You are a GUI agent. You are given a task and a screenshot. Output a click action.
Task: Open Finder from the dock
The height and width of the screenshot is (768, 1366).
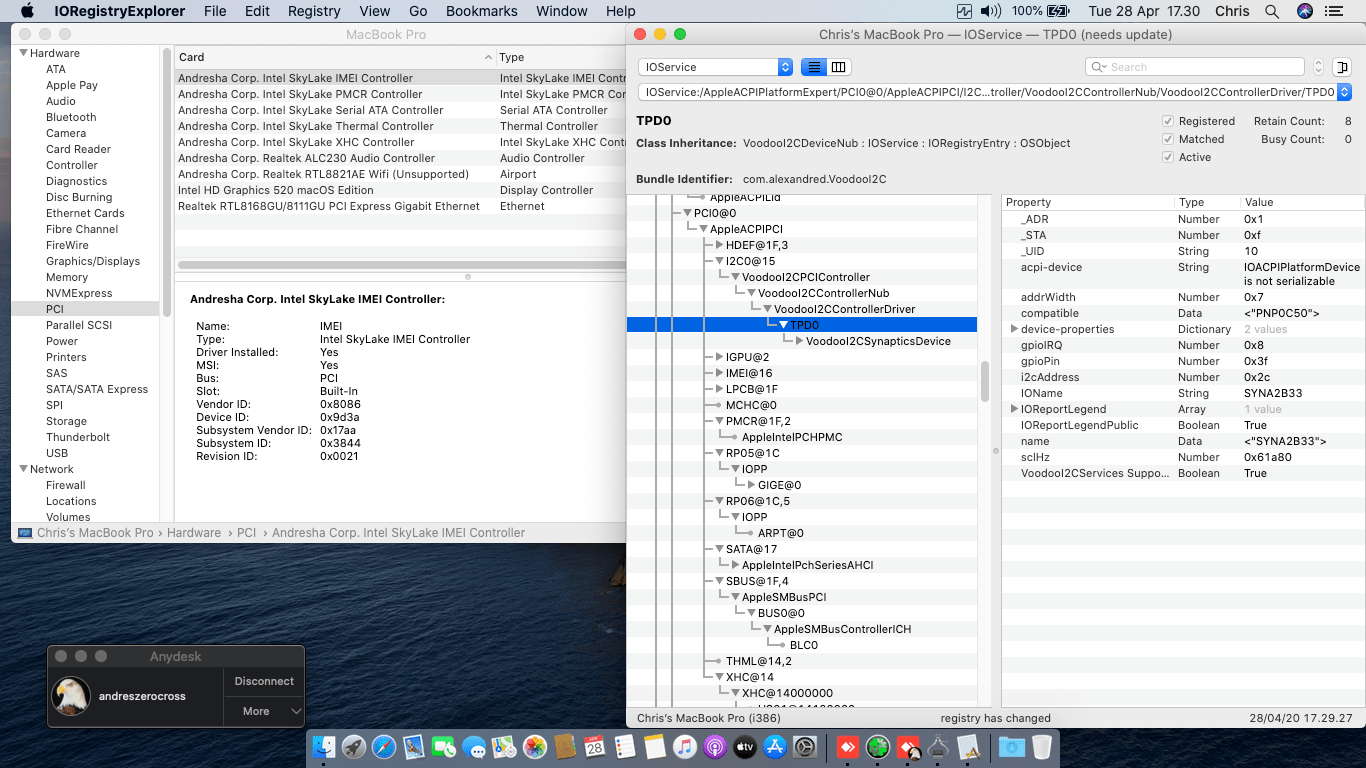324,746
